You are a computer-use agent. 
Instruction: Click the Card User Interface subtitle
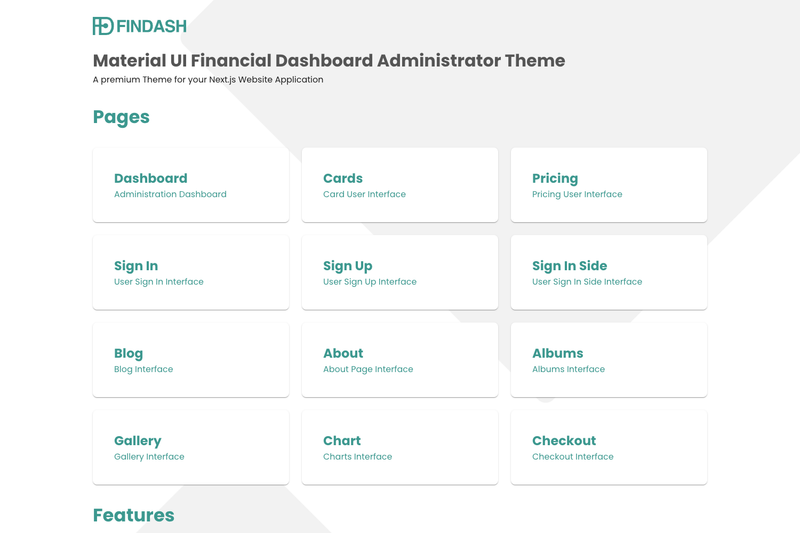tap(364, 194)
